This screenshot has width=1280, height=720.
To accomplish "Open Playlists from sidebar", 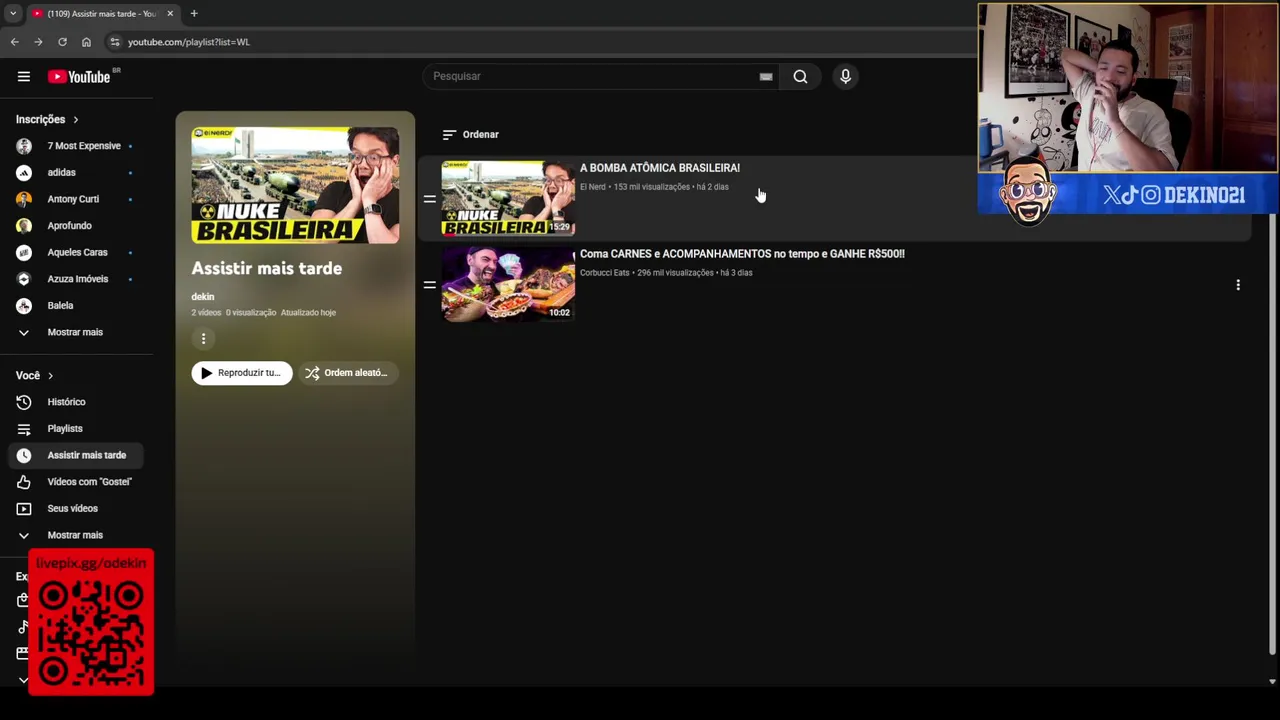I will [x=75, y=428].
